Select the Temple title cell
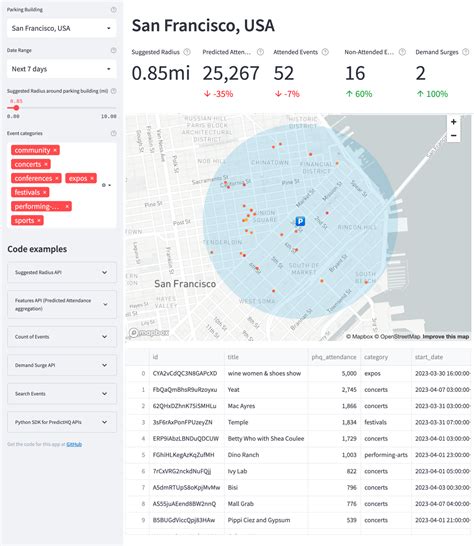 [266, 422]
